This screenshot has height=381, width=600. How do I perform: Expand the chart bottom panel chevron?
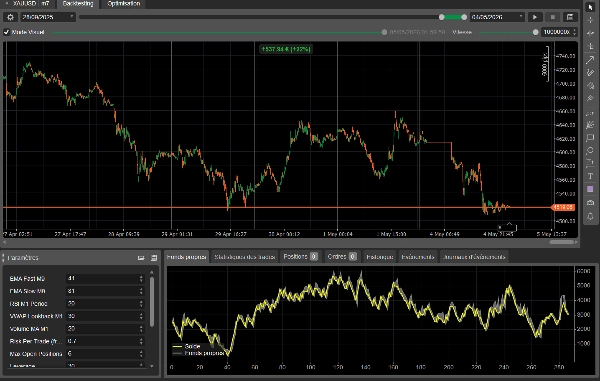click(509, 224)
